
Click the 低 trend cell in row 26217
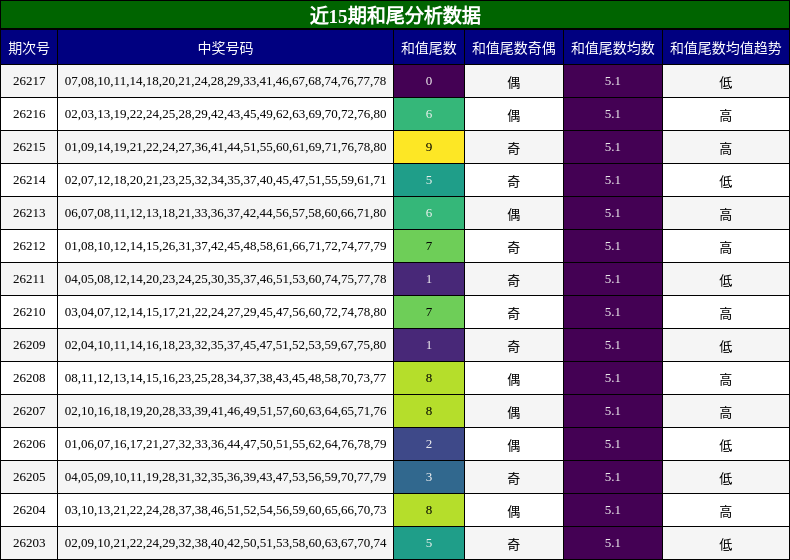[x=726, y=81]
